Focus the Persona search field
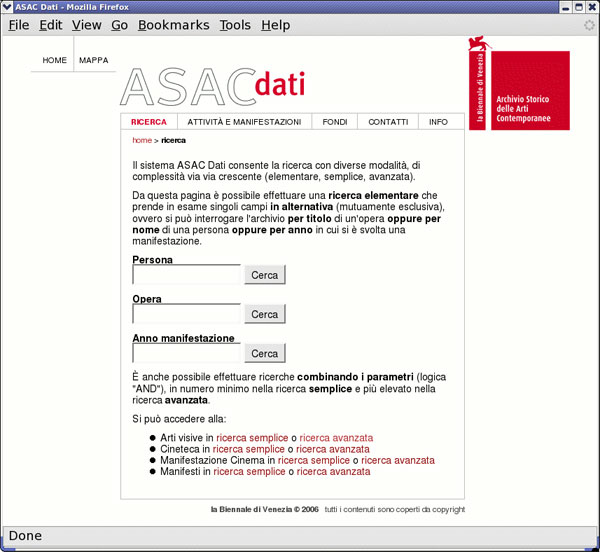This screenshot has width=600, height=552. (186, 275)
